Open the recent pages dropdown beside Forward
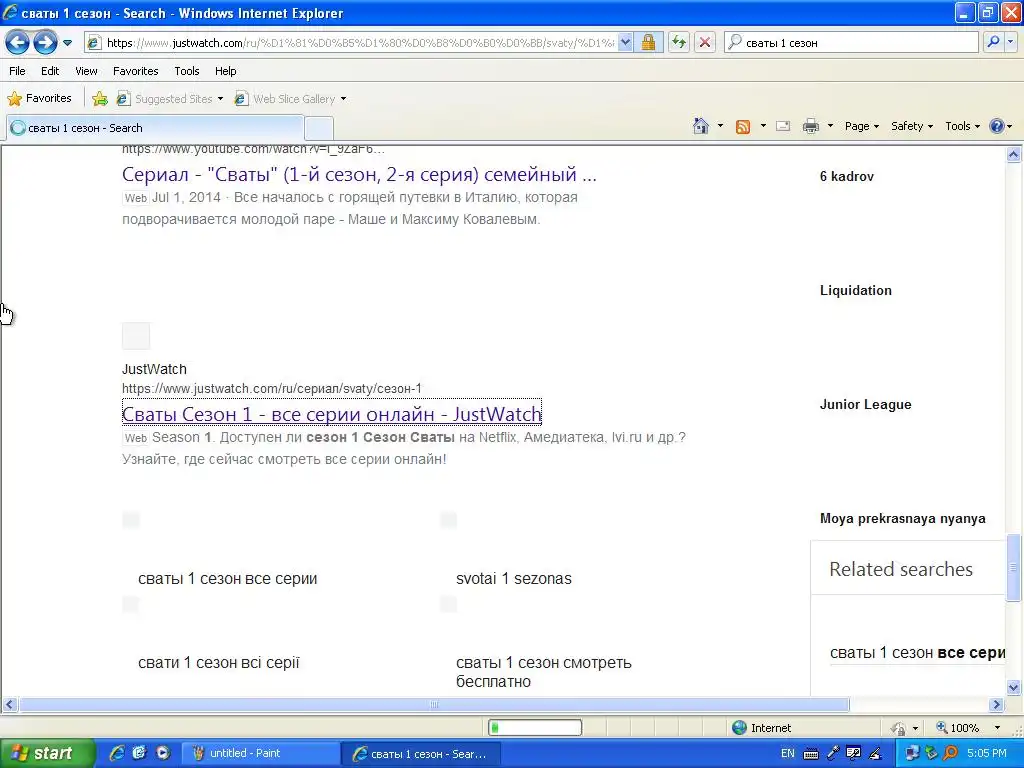Viewport: 1024px width, 768px height. click(x=67, y=43)
